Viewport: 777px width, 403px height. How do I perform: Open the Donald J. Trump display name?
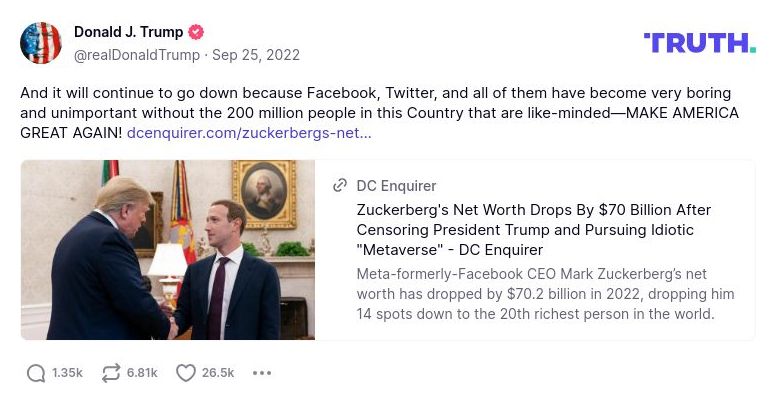(x=129, y=32)
